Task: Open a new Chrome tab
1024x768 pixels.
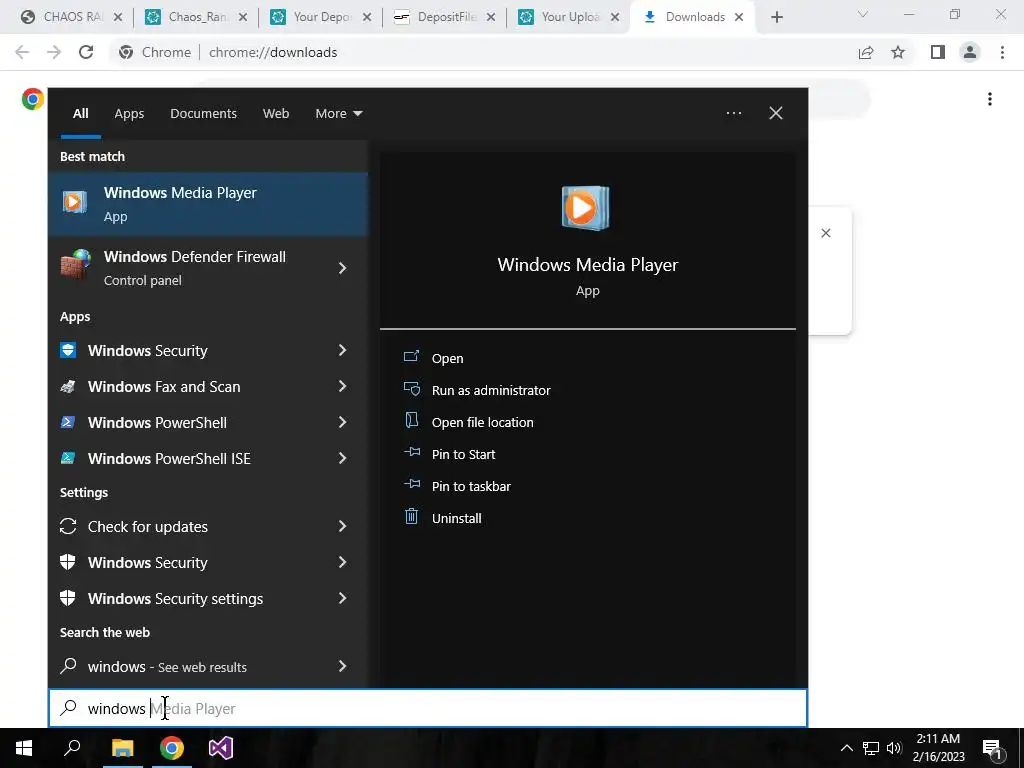Action: point(776,18)
